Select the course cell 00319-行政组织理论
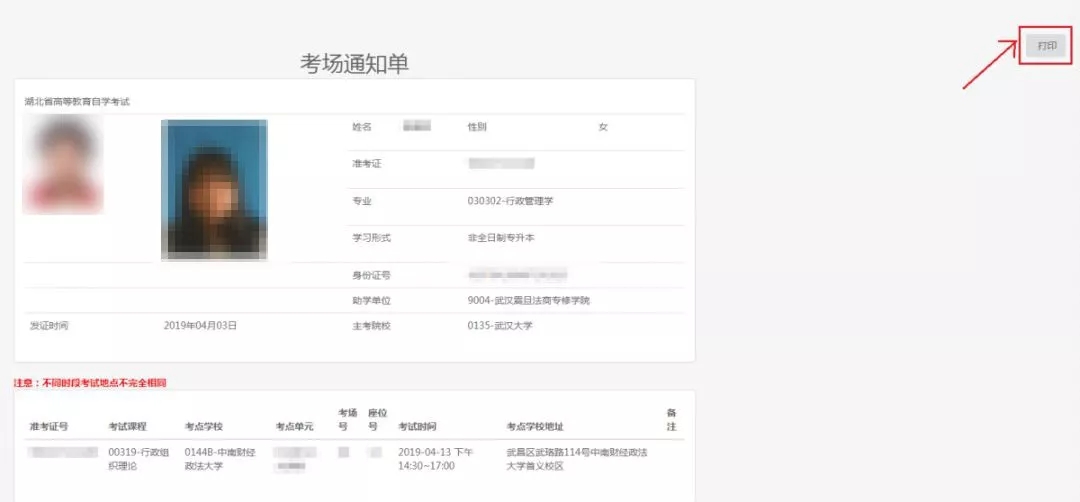The image size is (1080, 502). (x=138, y=459)
